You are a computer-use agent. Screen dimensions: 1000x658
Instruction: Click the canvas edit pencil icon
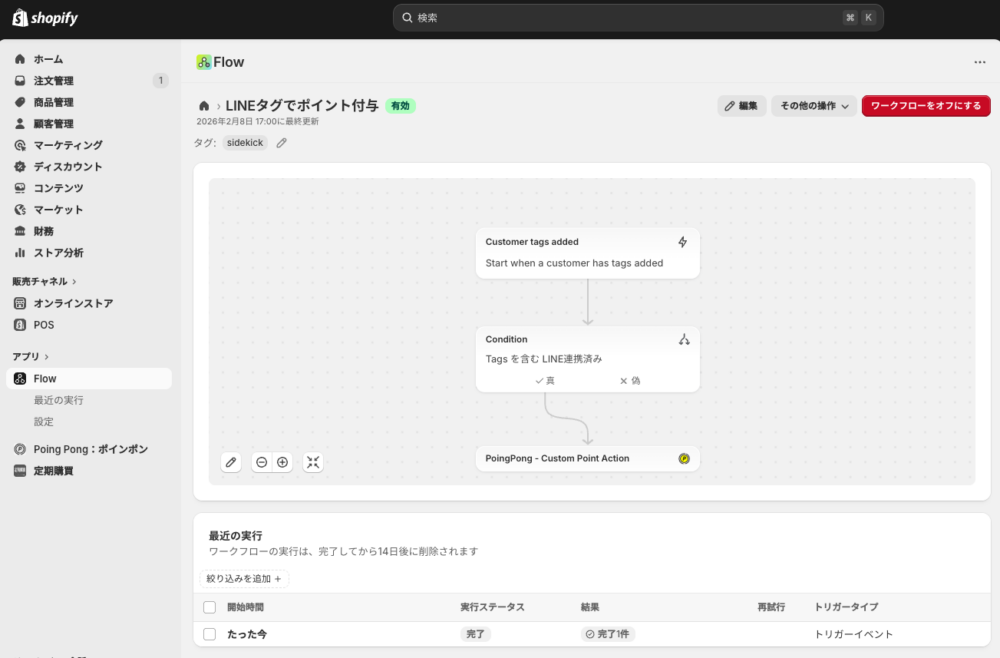coord(231,462)
